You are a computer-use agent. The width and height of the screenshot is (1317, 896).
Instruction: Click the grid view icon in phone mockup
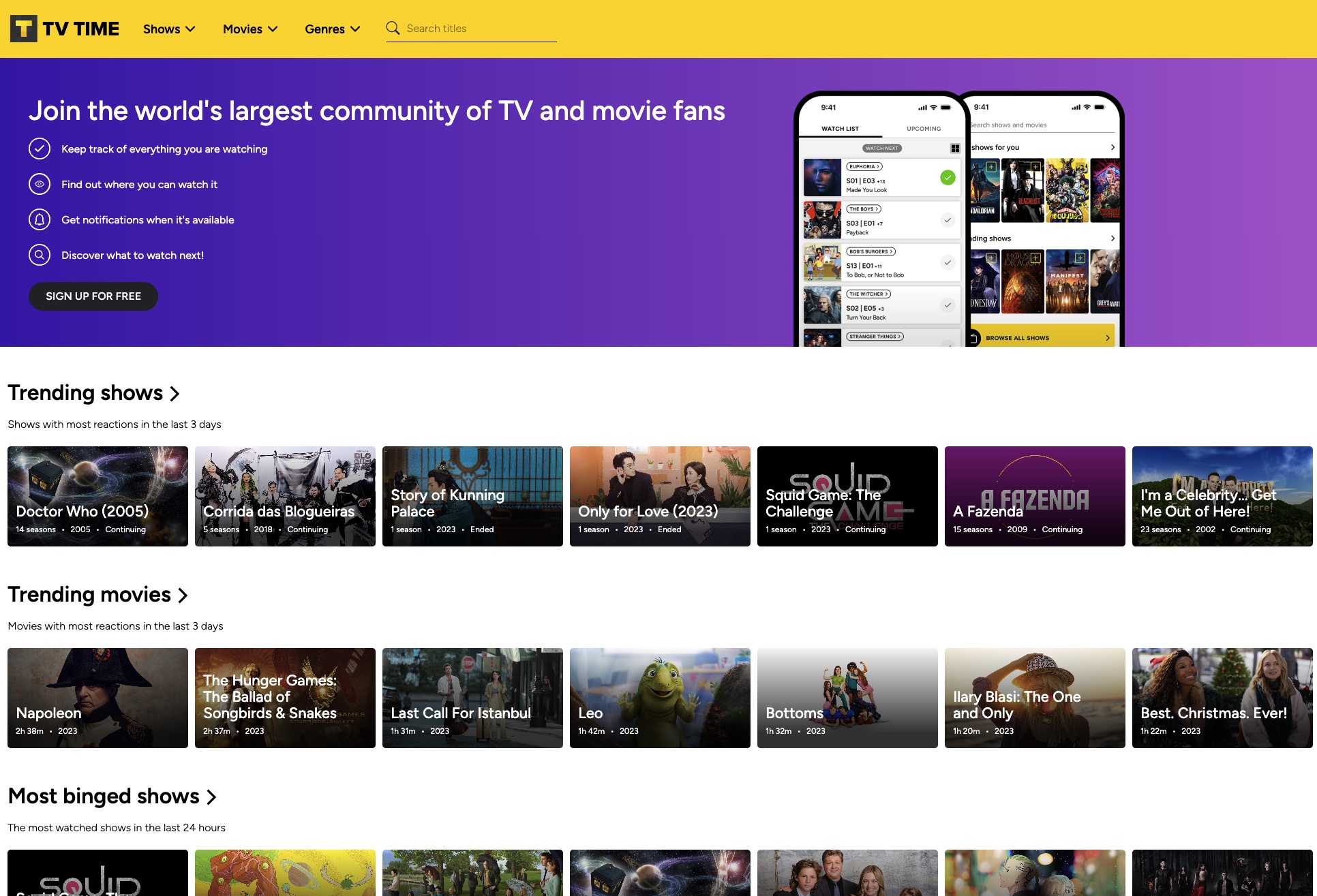click(x=955, y=148)
